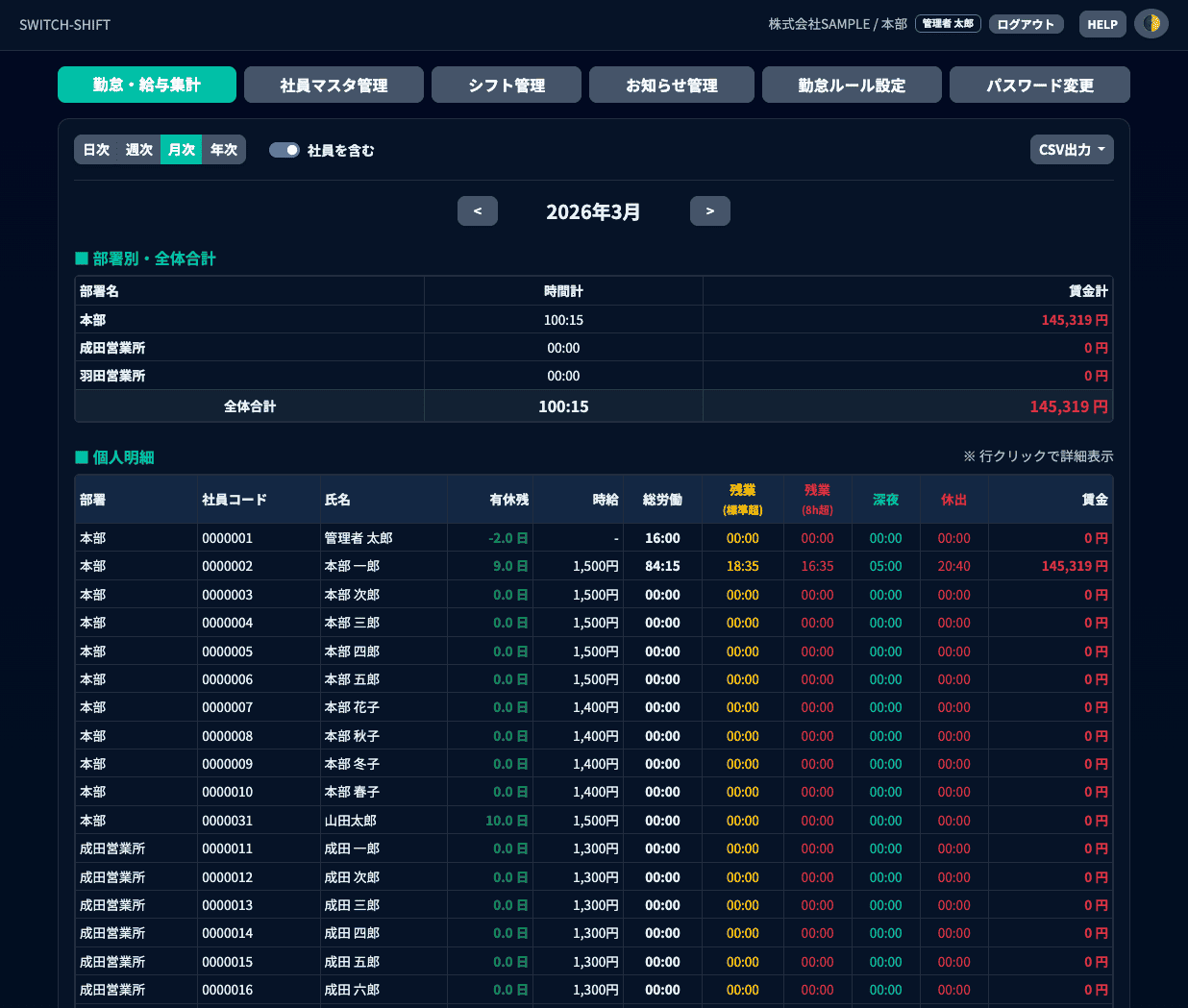This screenshot has width=1188, height=1008.
Task: Select the 年次 period tab
Action: 224,150
